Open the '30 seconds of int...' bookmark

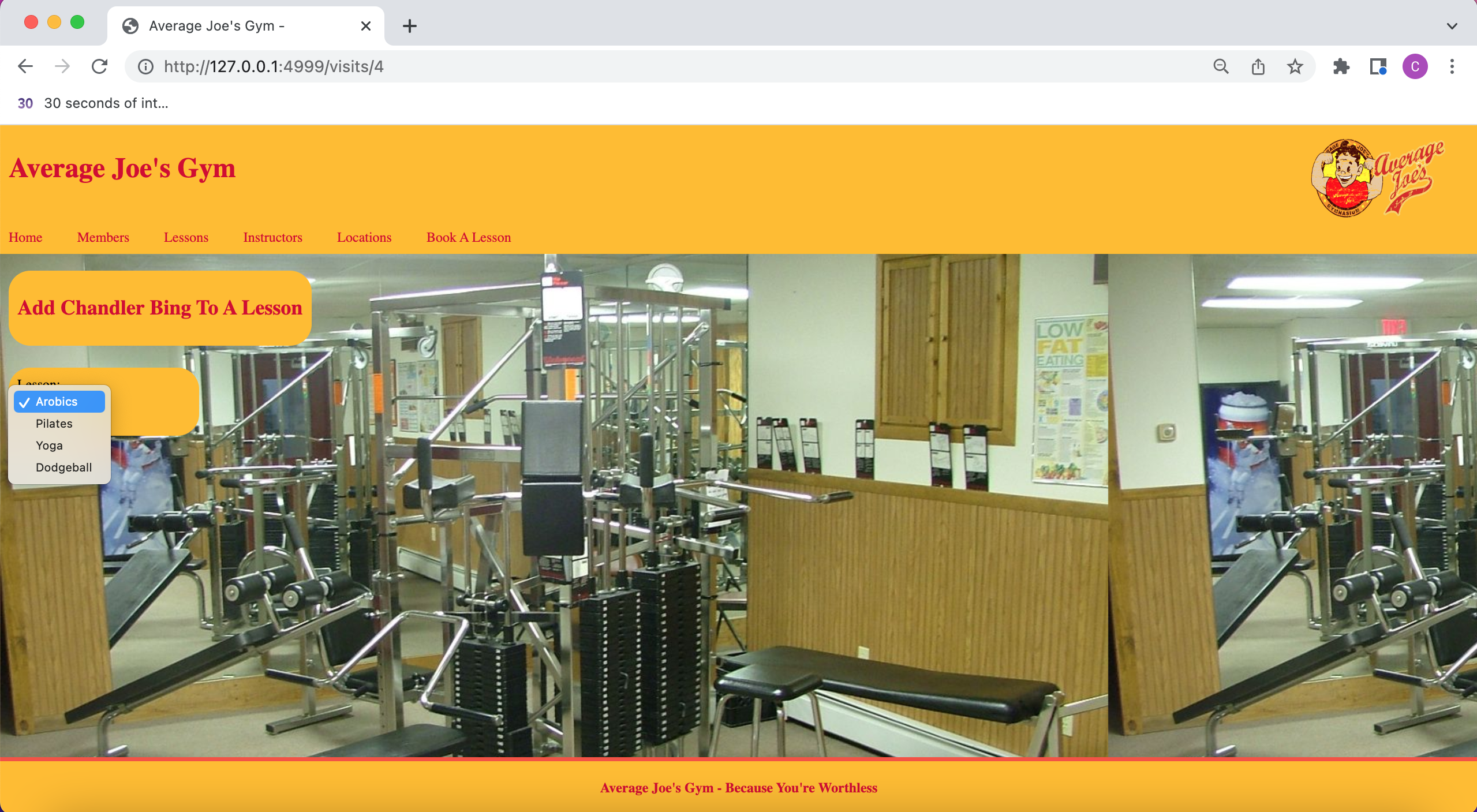pyautogui.click(x=93, y=103)
